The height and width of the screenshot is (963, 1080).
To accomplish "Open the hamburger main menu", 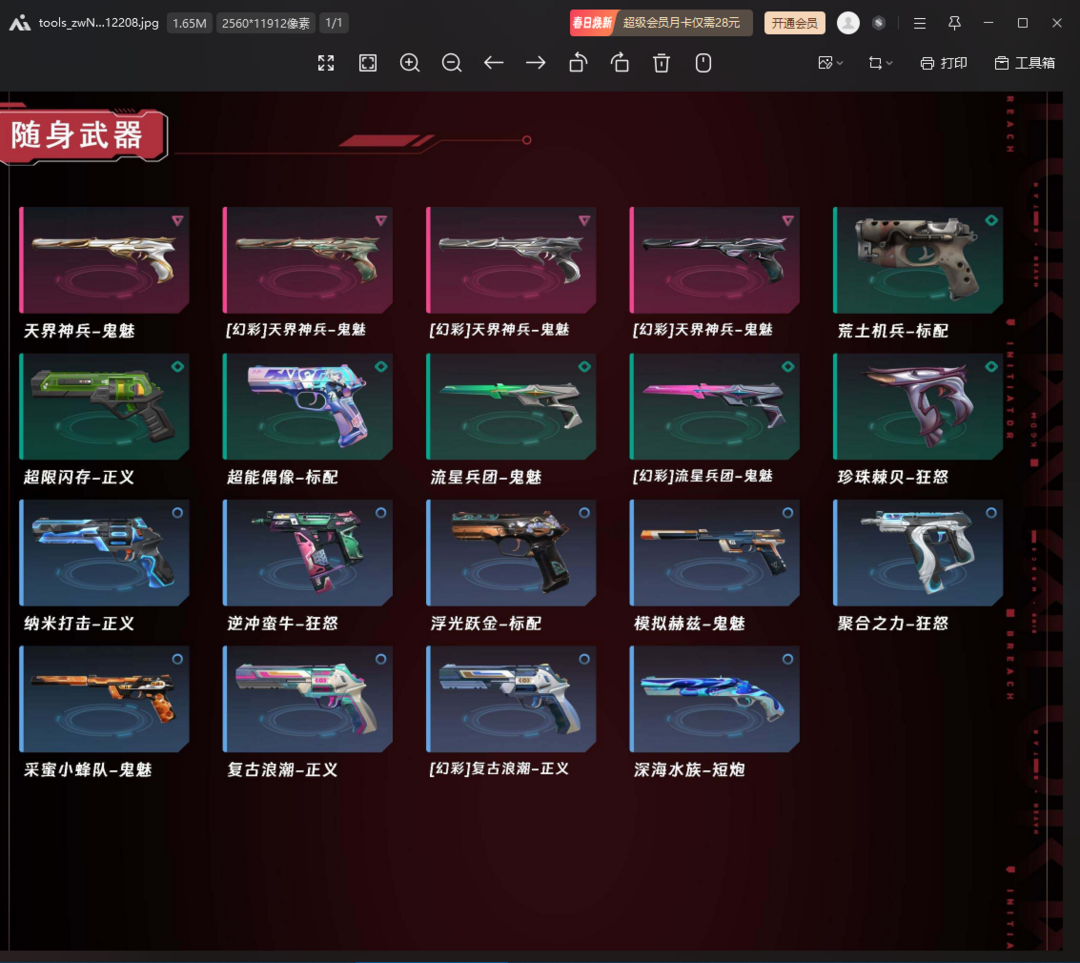I will [920, 23].
